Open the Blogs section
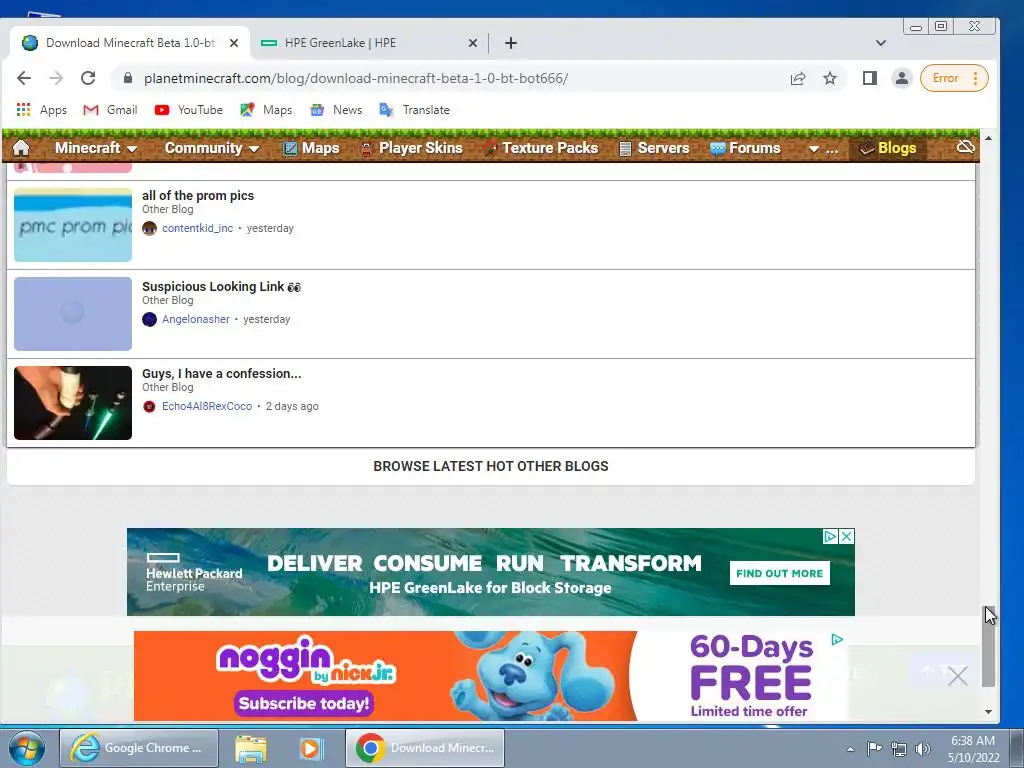The width and height of the screenshot is (1024, 768). 888,148
